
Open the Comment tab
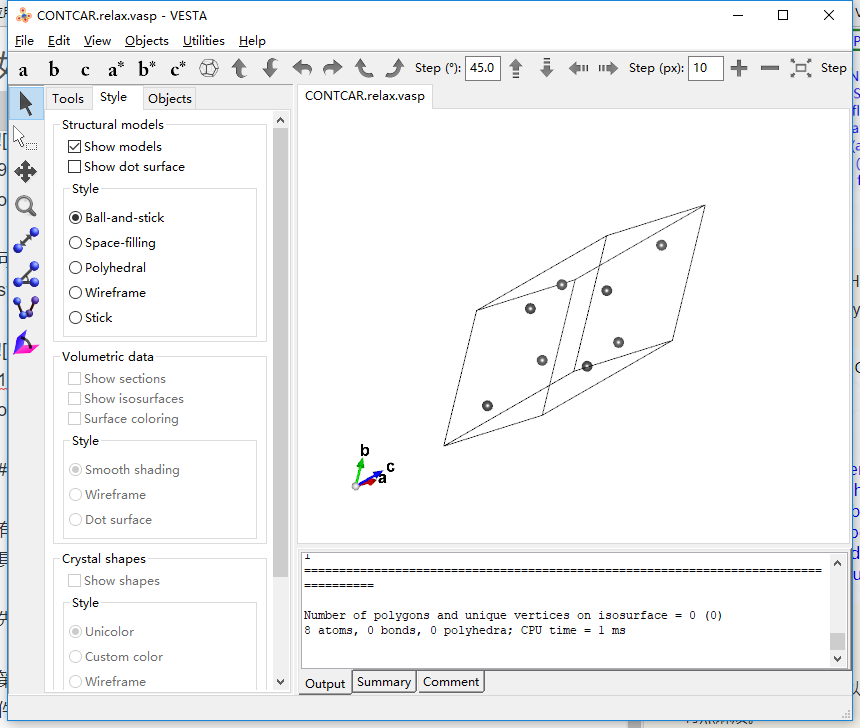pos(451,682)
